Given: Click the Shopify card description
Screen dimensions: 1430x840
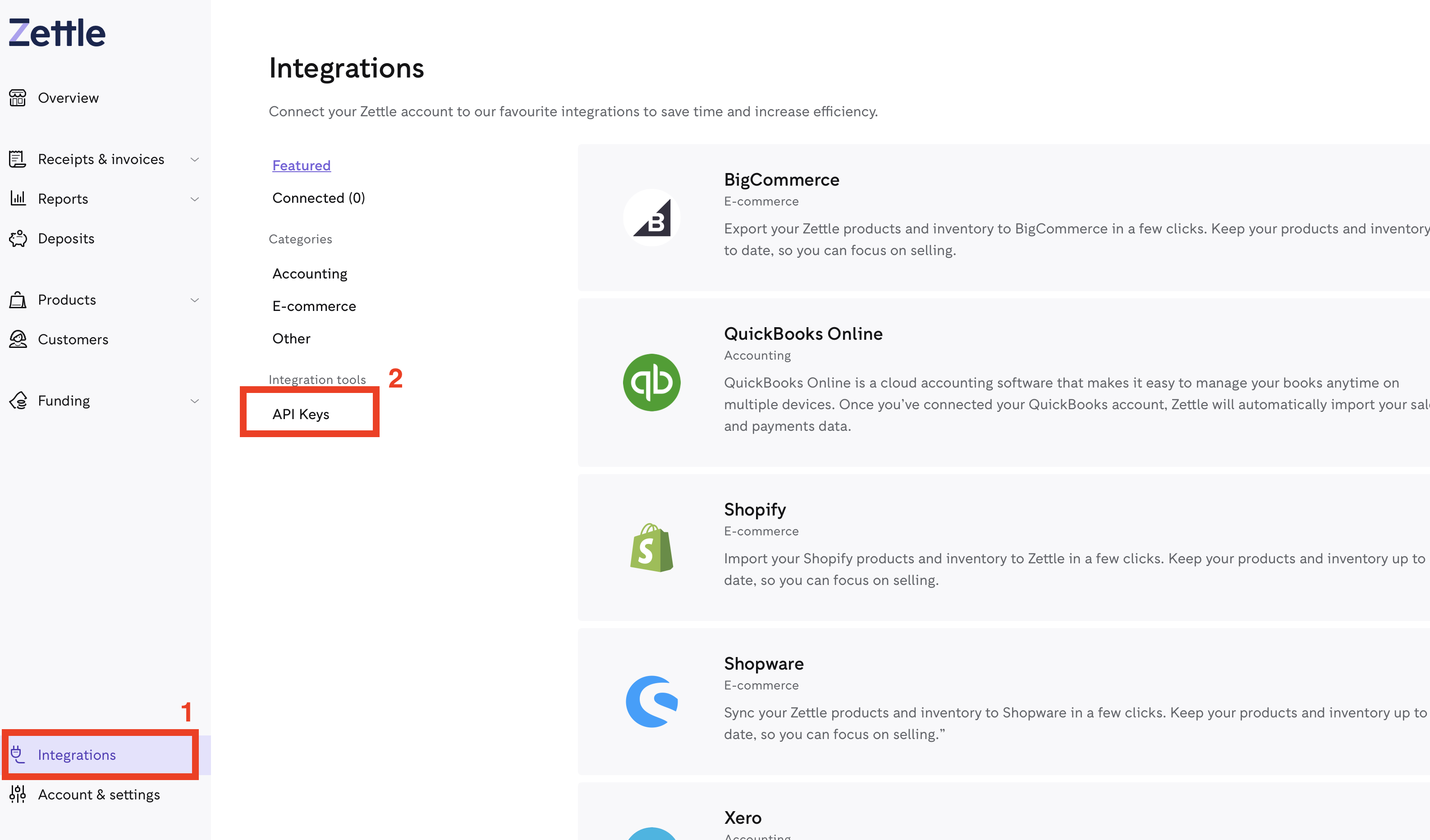Looking at the screenshot, I should point(1075,569).
